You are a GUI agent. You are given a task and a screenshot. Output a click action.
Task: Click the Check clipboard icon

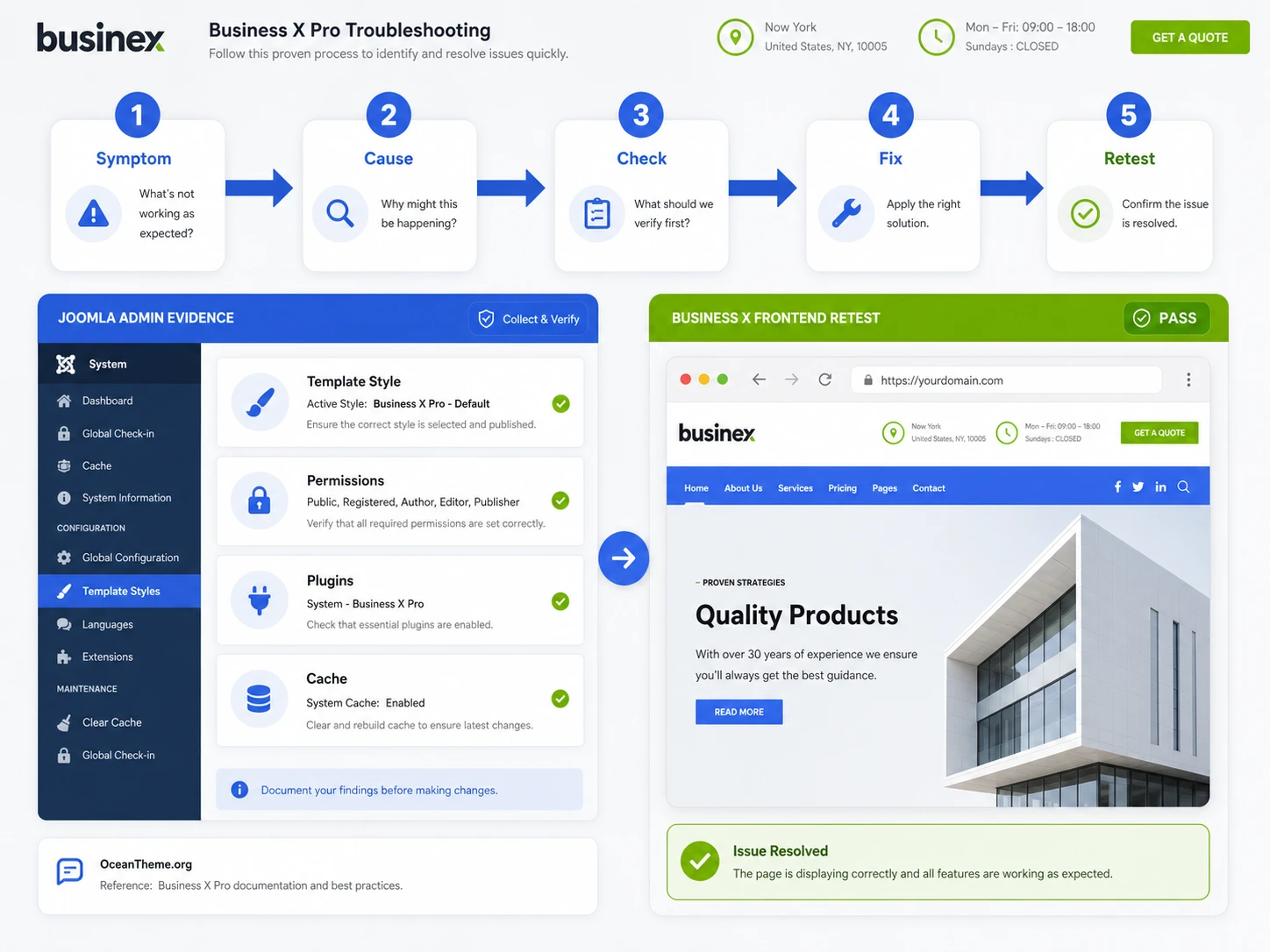click(597, 213)
